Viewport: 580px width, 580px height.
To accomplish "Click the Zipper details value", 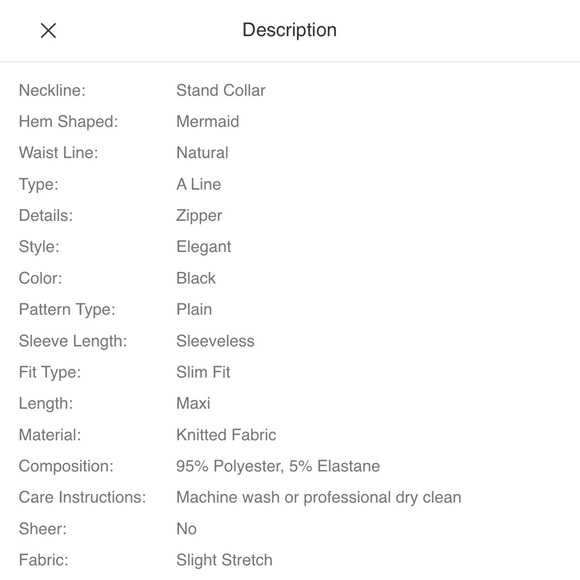I will (x=199, y=216).
